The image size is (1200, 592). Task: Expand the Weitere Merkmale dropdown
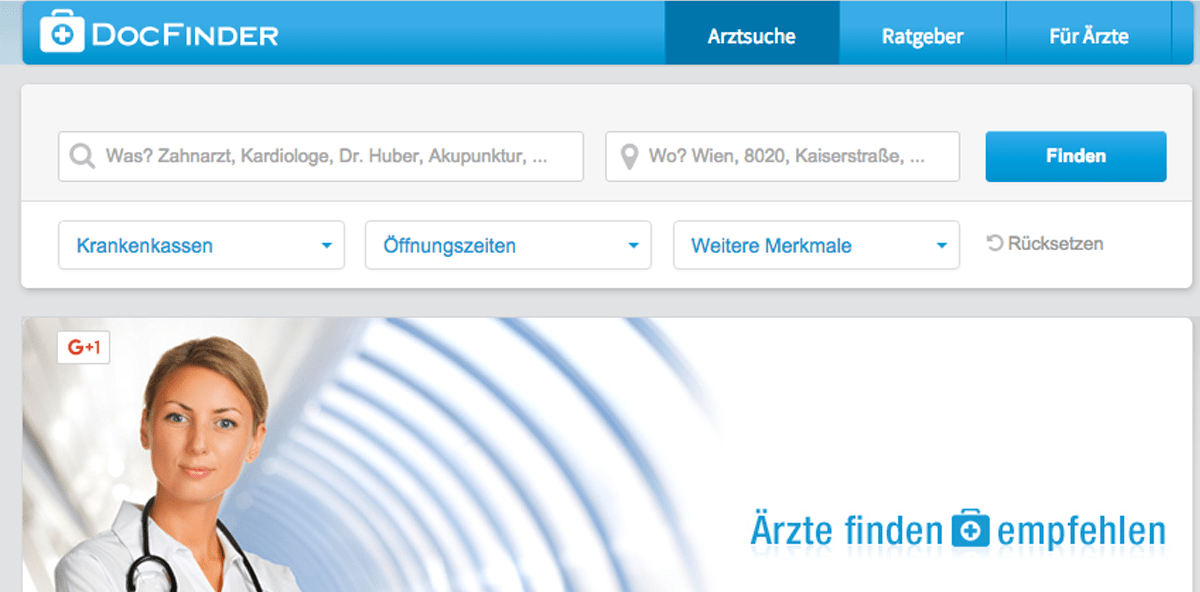(816, 245)
